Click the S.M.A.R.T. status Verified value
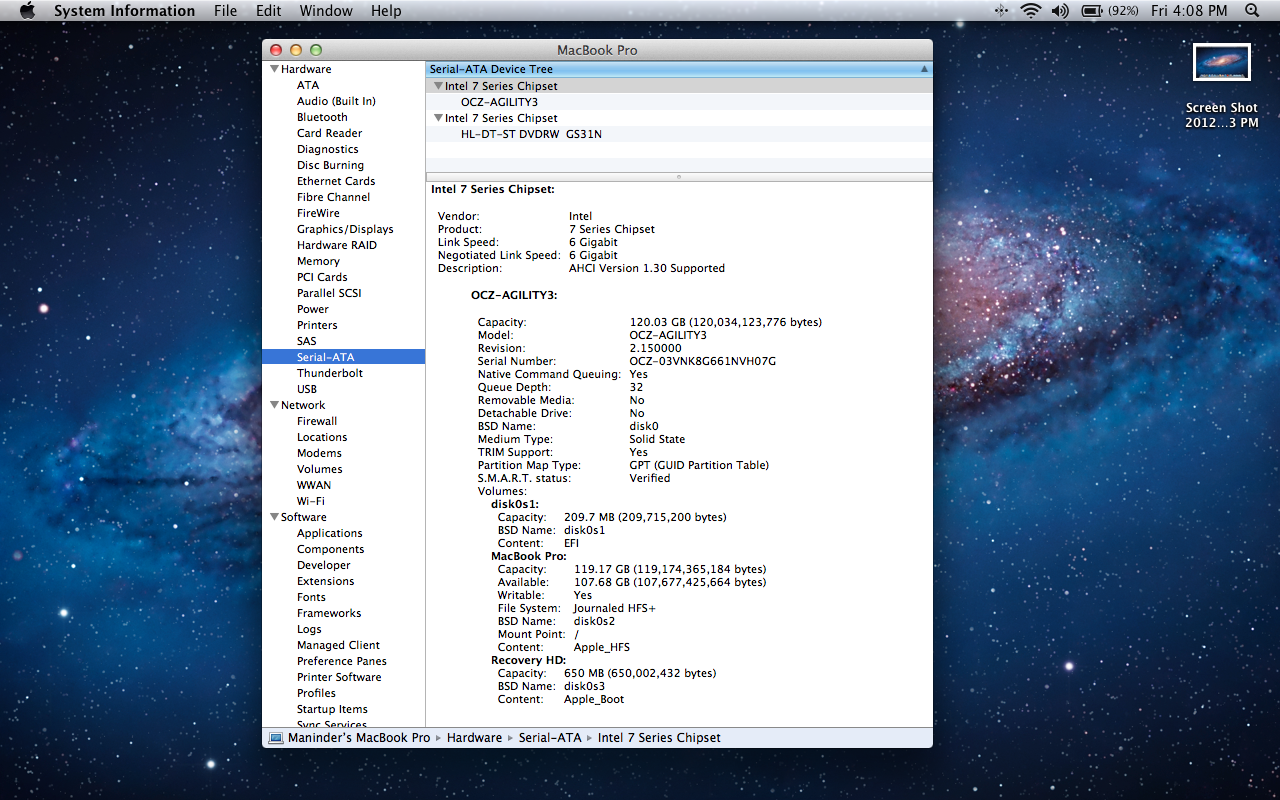The height and width of the screenshot is (800, 1280). click(650, 478)
